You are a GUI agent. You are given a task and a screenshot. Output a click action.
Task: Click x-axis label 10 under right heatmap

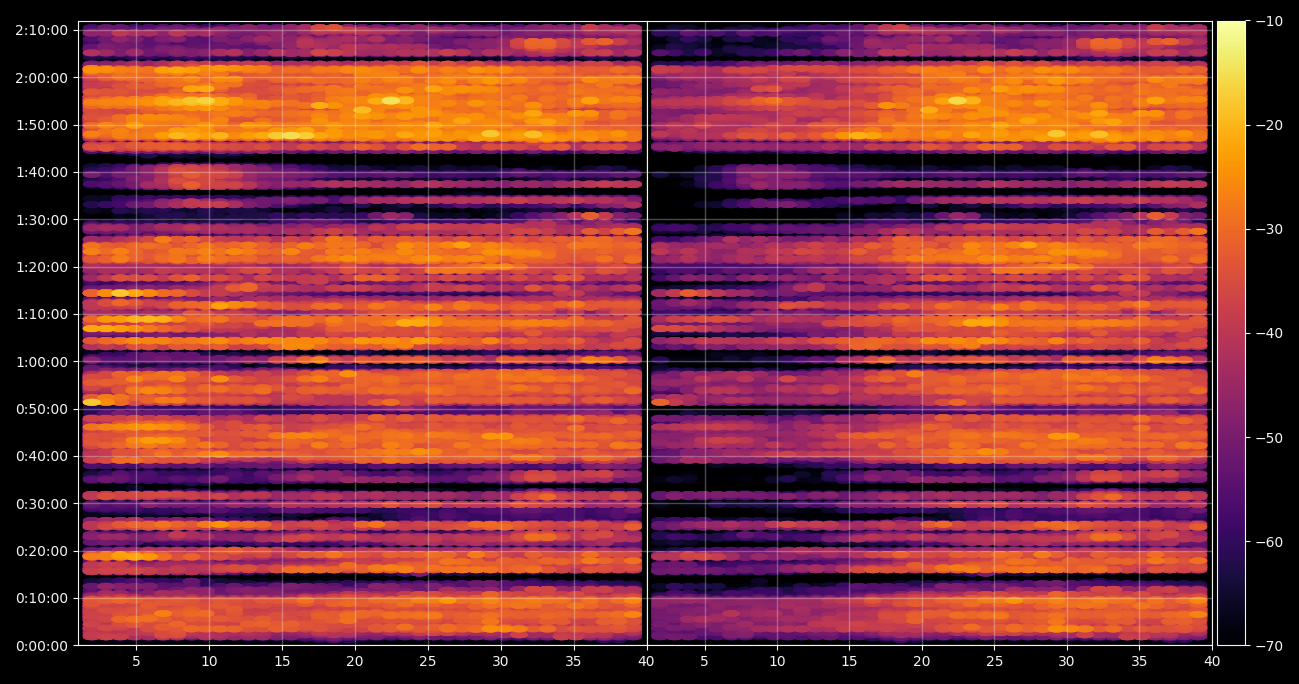point(777,661)
